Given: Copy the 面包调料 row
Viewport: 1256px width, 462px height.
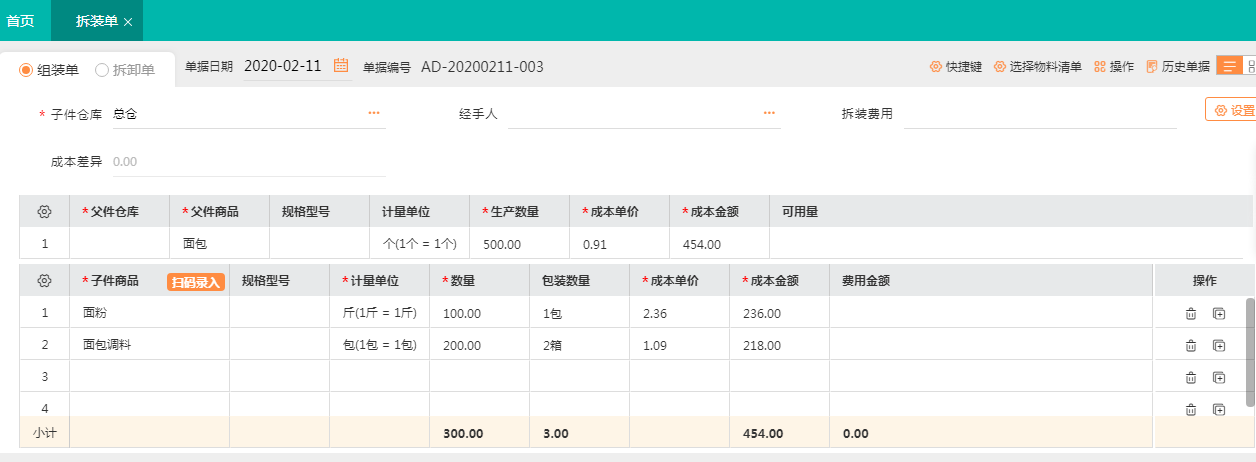Looking at the screenshot, I should point(1219,346).
